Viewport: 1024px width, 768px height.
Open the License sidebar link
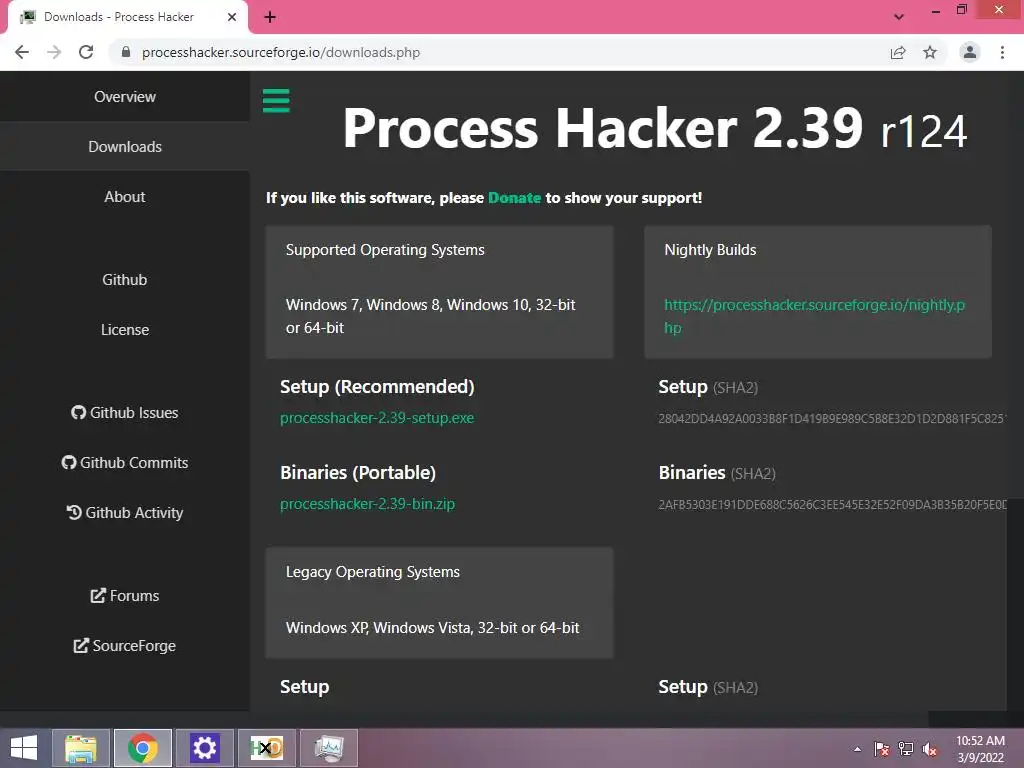click(x=125, y=330)
